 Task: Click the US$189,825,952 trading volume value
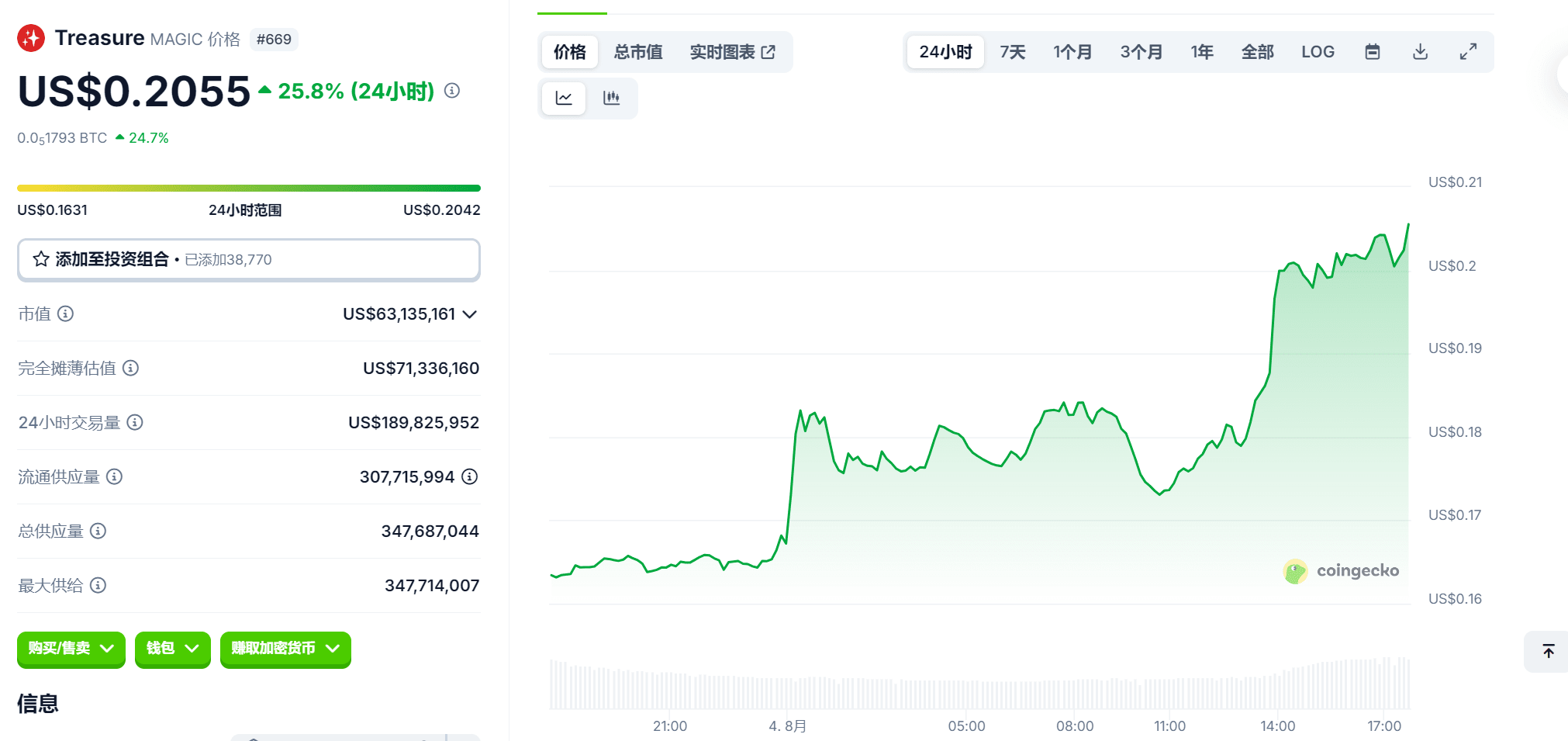pyautogui.click(x=414, y=423)
